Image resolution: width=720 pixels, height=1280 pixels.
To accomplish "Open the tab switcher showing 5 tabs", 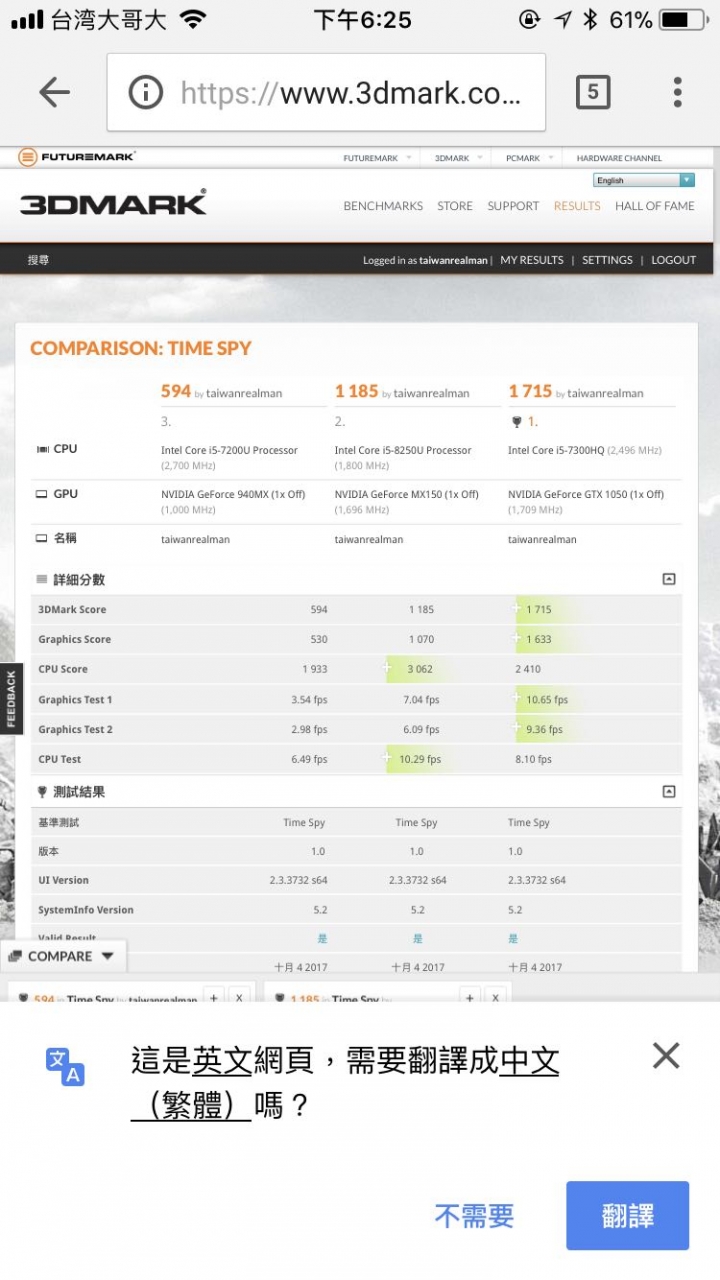I will (593, 92).
